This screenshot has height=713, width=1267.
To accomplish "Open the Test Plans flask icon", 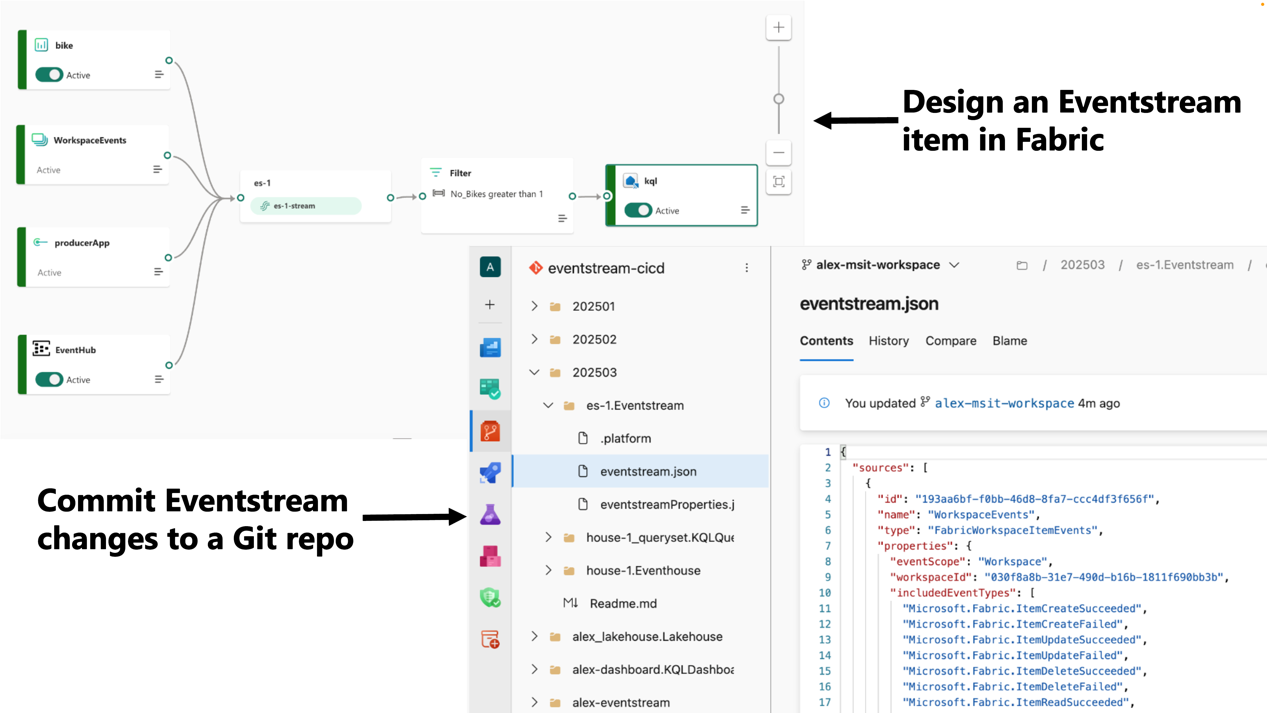I will tap(490, 514).
